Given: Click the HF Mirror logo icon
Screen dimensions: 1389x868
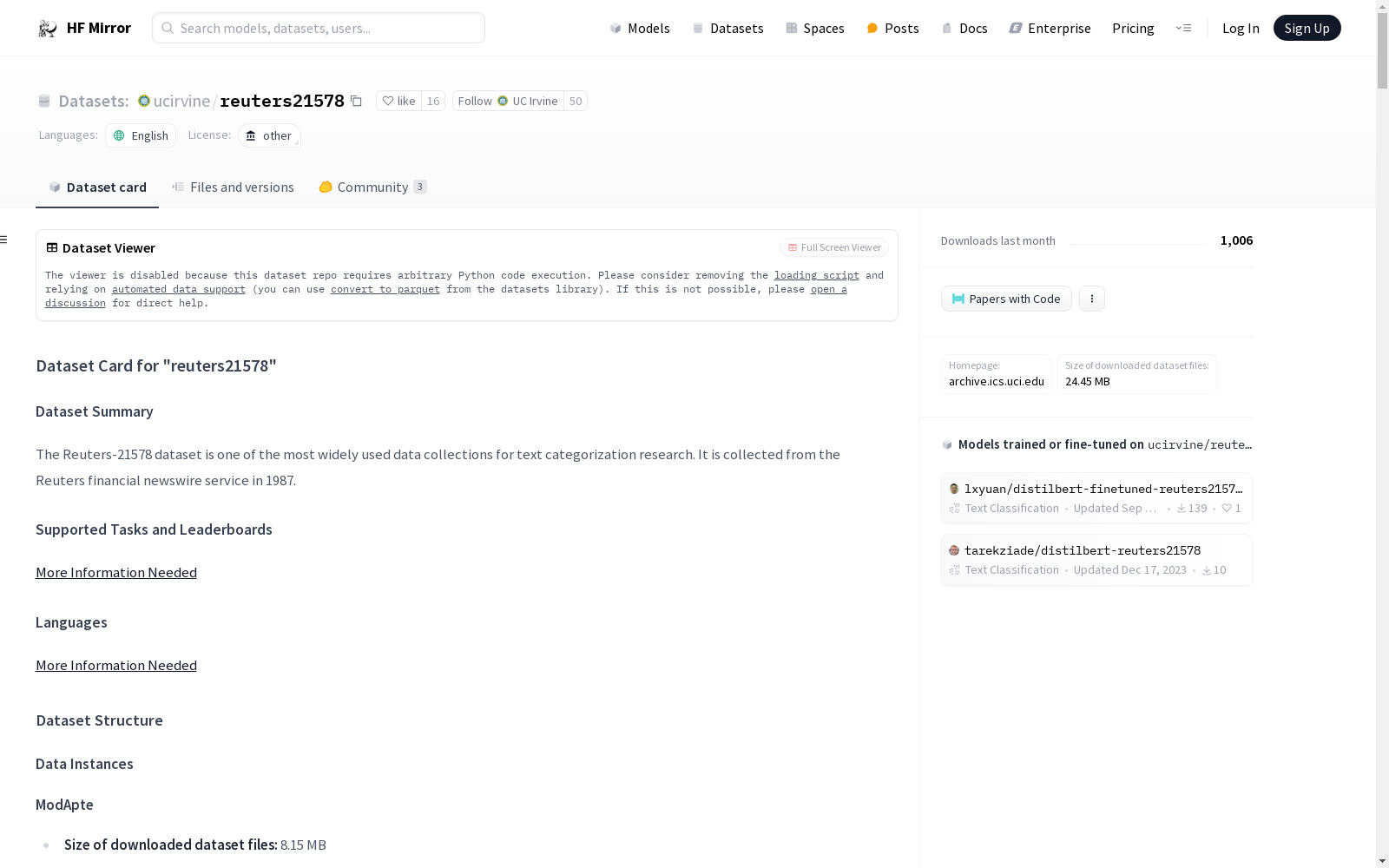Looking at the screenshot, I should tap(48, 28).
